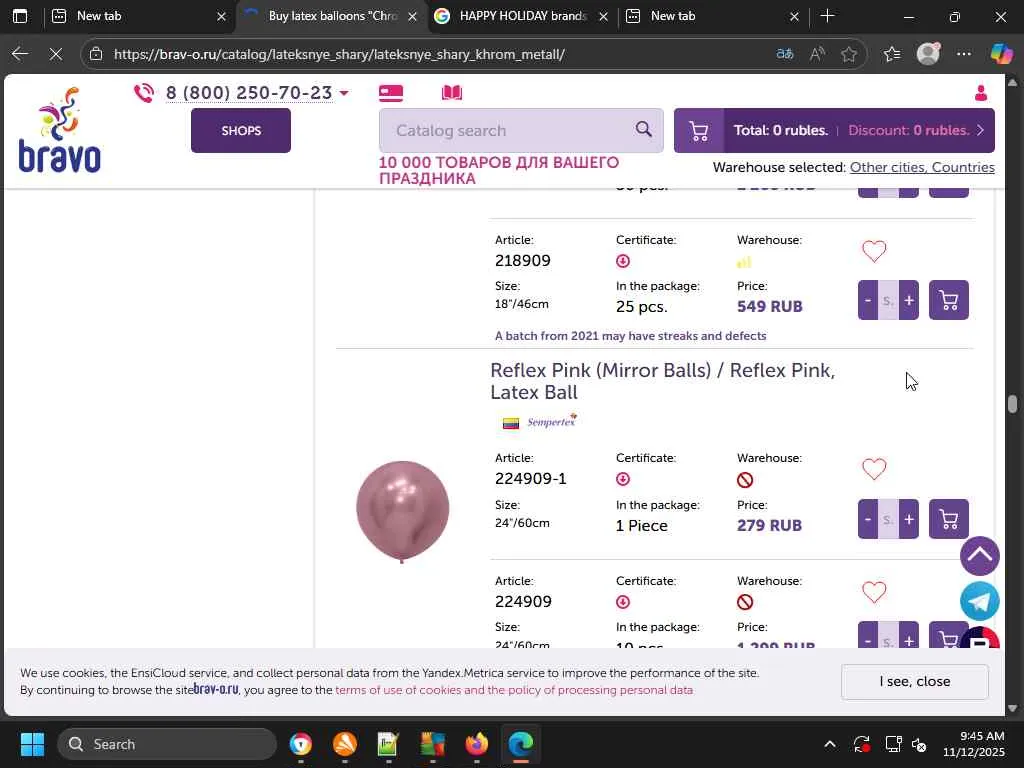Add article 218909 to favorites heart

pos(874,251)
